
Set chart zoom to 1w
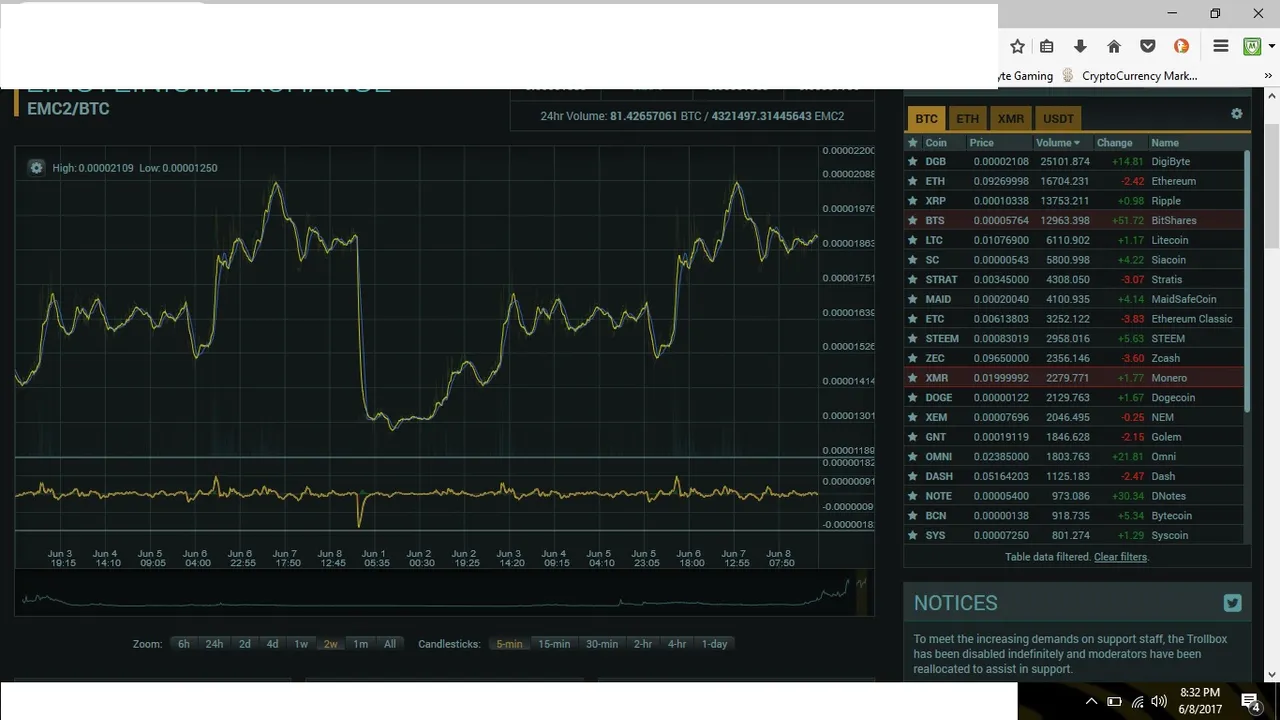pyautogui.click(x=301, y=644)
